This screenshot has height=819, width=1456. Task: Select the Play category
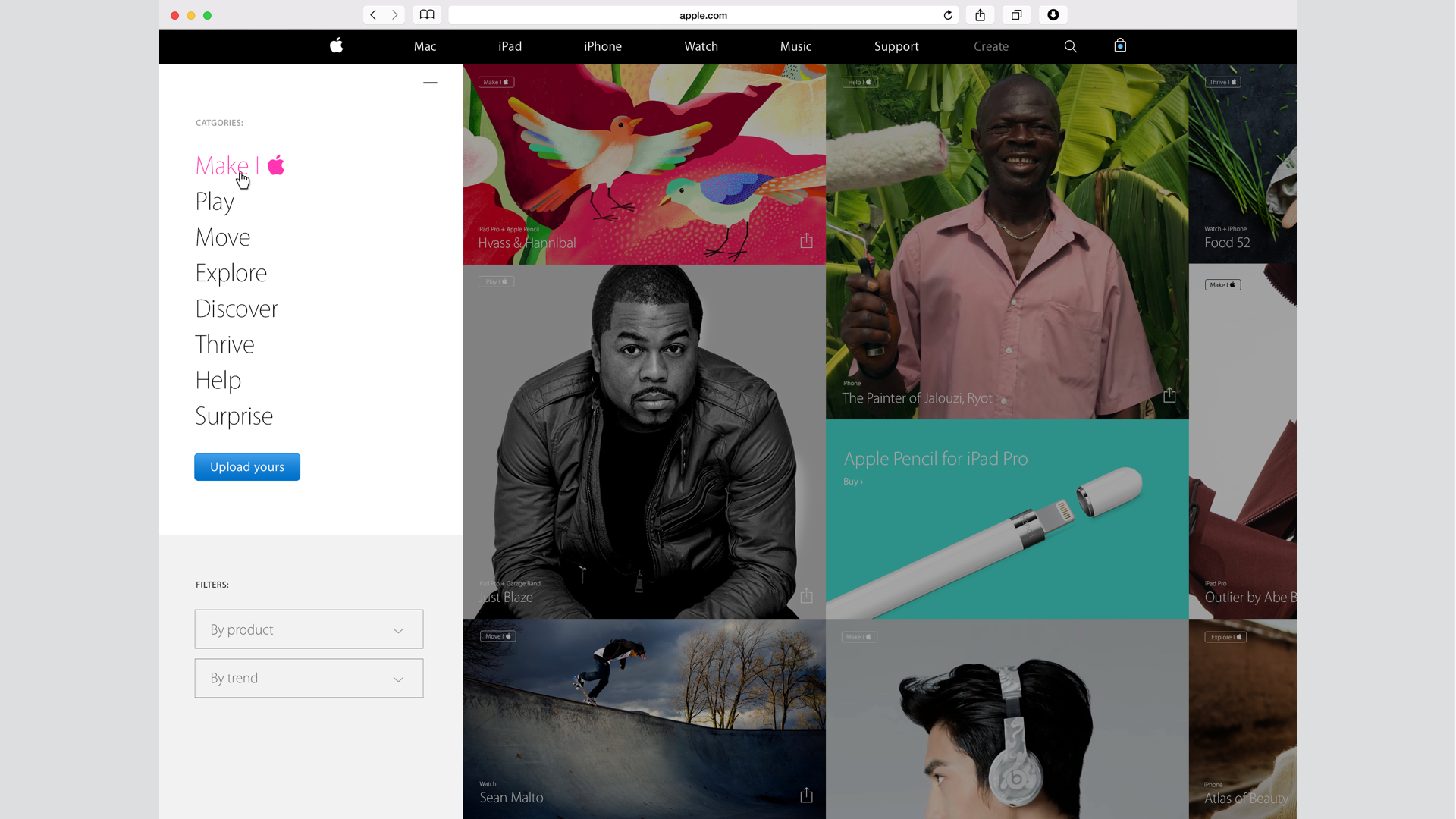tap(215, 202)
